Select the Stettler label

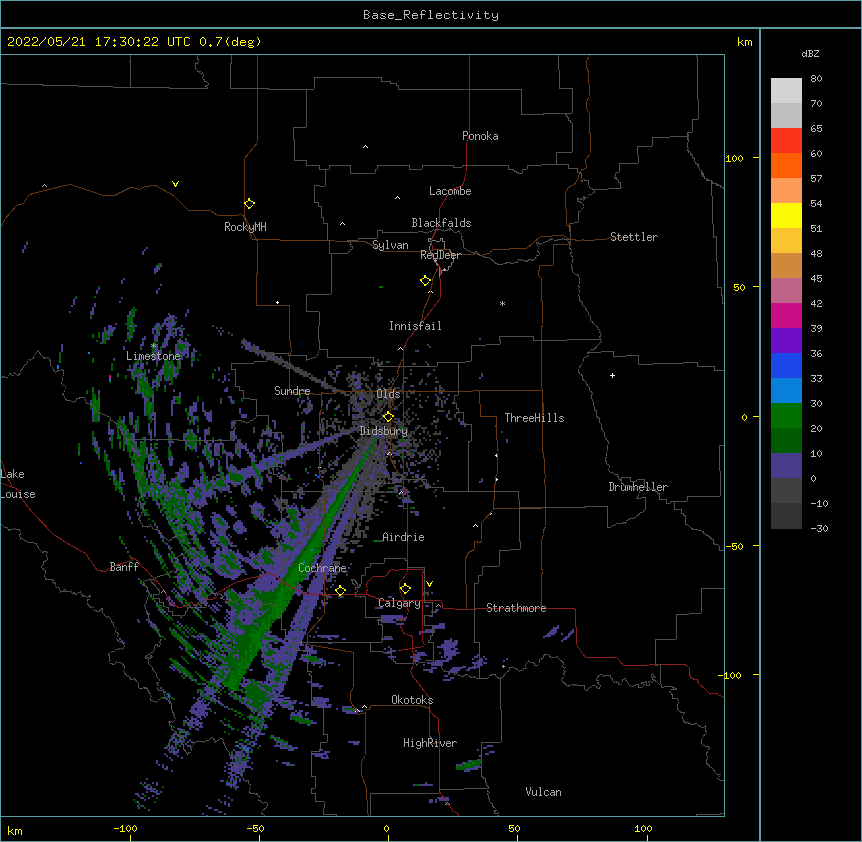[x=633, y=237]
